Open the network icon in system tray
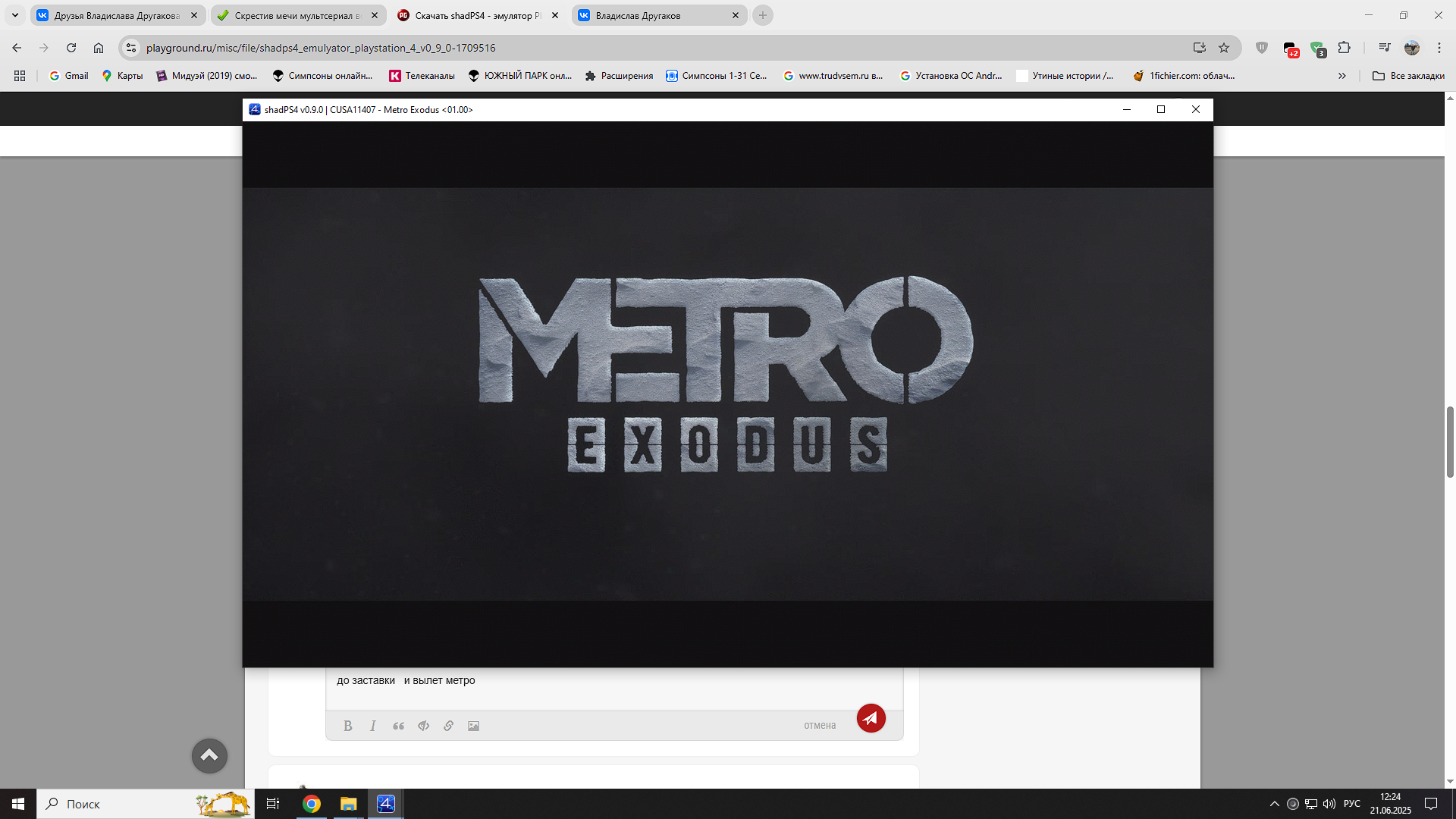The width and height of the screenshot is (1456, 819). (1311, 804)
